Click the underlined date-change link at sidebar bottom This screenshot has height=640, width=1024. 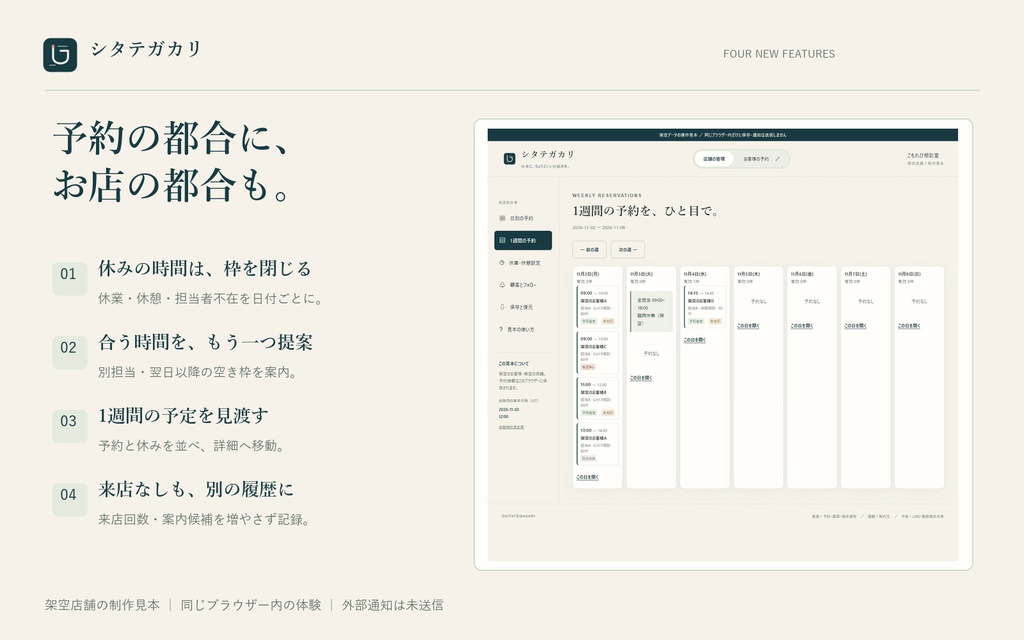pos(511,427)
